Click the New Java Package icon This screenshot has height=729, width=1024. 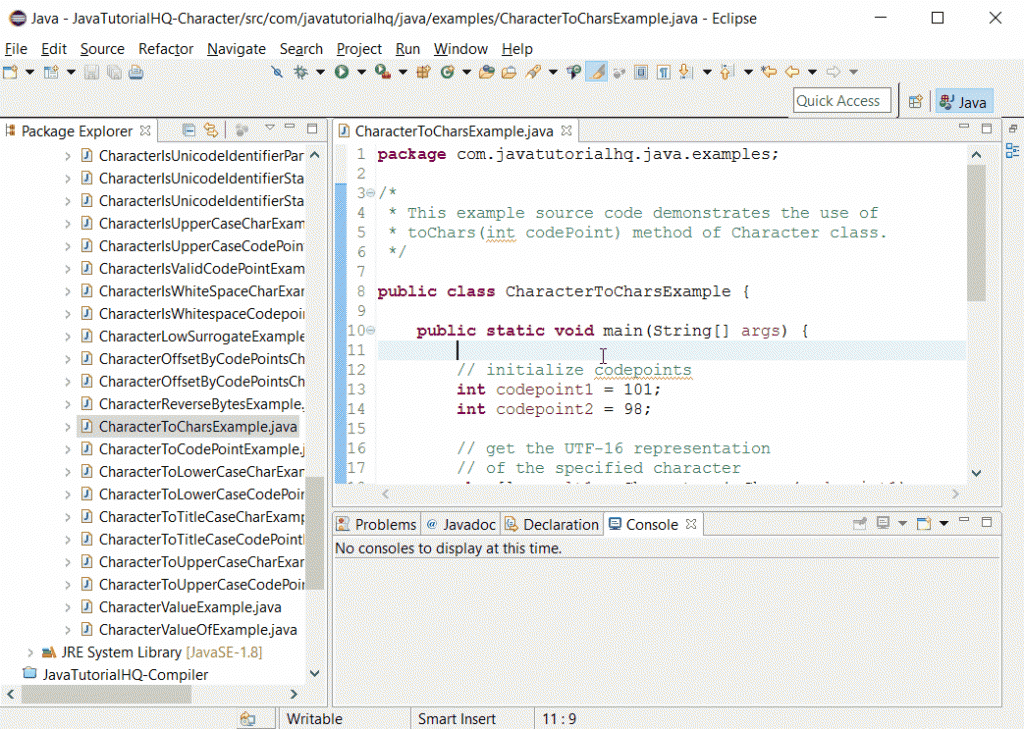click(423, 72)
